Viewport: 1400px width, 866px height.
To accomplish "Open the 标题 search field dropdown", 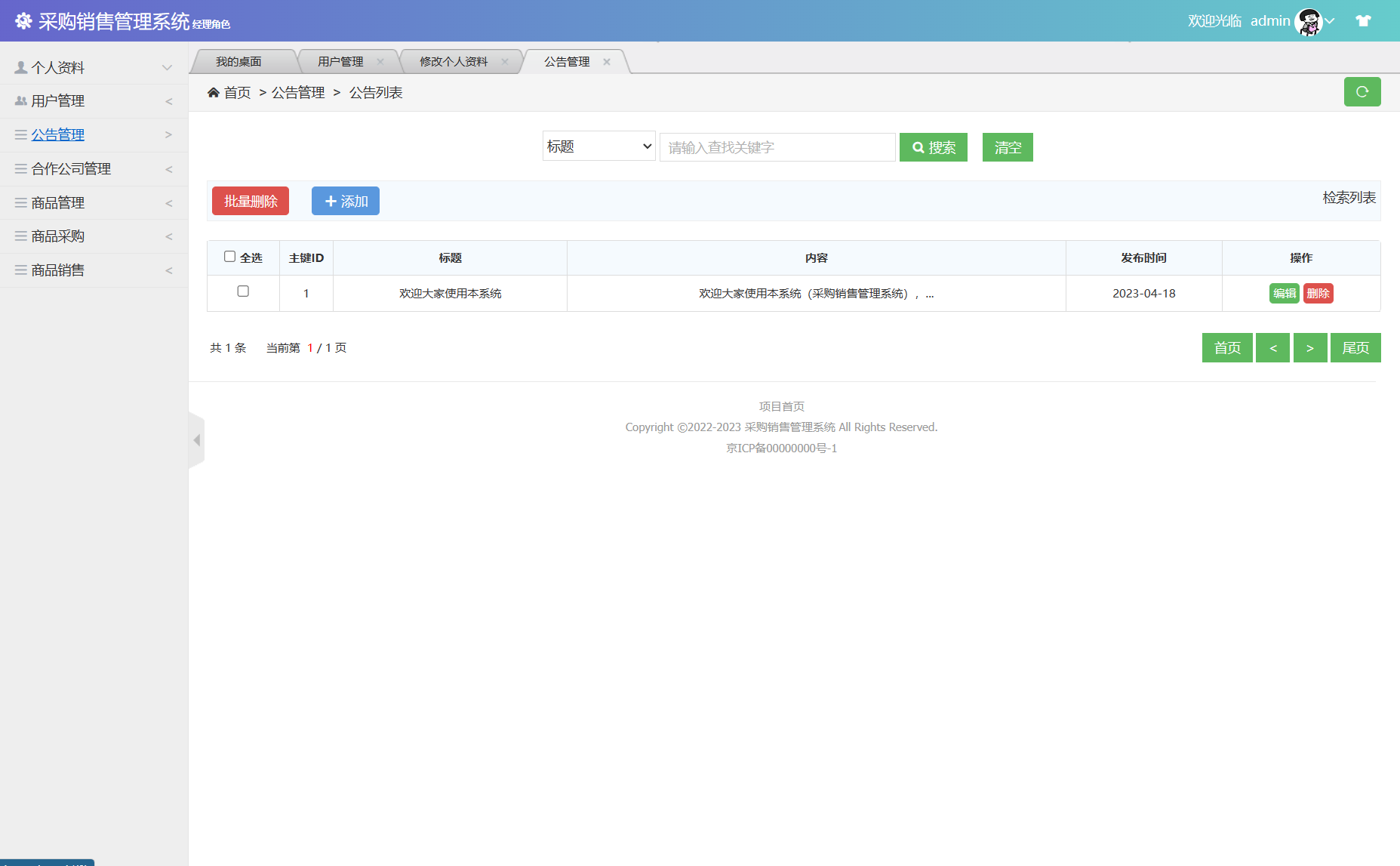I will click(598, 146).
